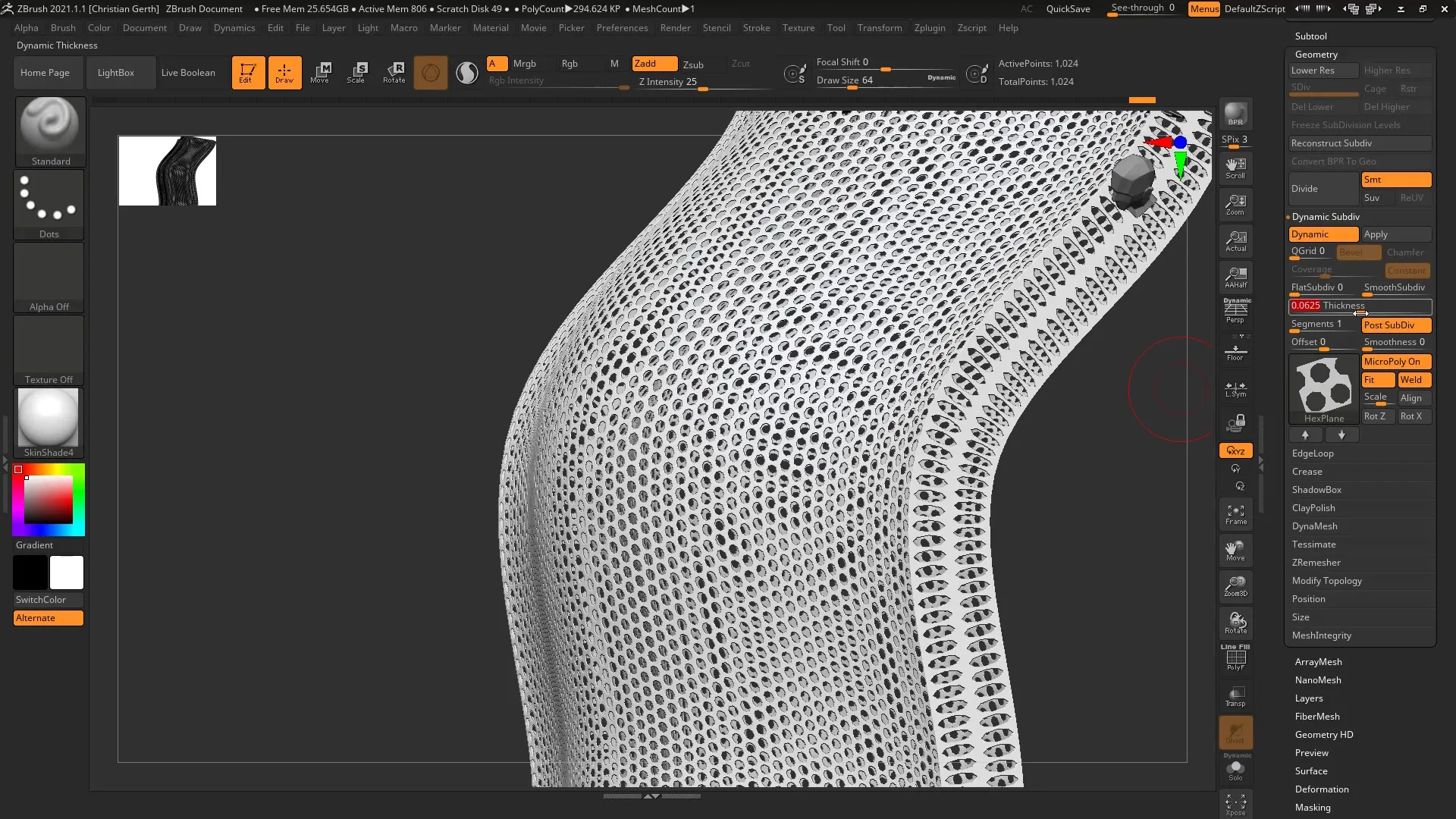
Task: Click the Scroll hand icon
Action: point(1235,168)
